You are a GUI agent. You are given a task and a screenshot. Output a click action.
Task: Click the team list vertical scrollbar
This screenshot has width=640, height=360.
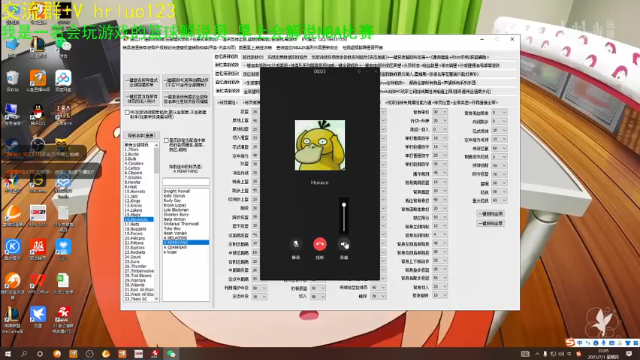156,222
